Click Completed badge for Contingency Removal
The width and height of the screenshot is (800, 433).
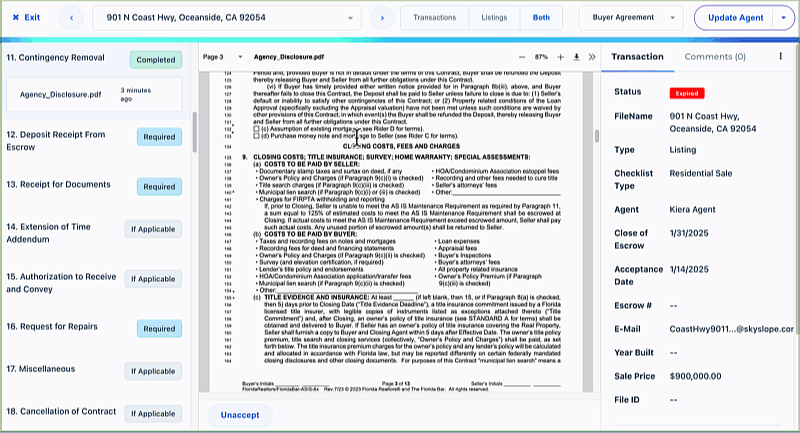[156, 60]
